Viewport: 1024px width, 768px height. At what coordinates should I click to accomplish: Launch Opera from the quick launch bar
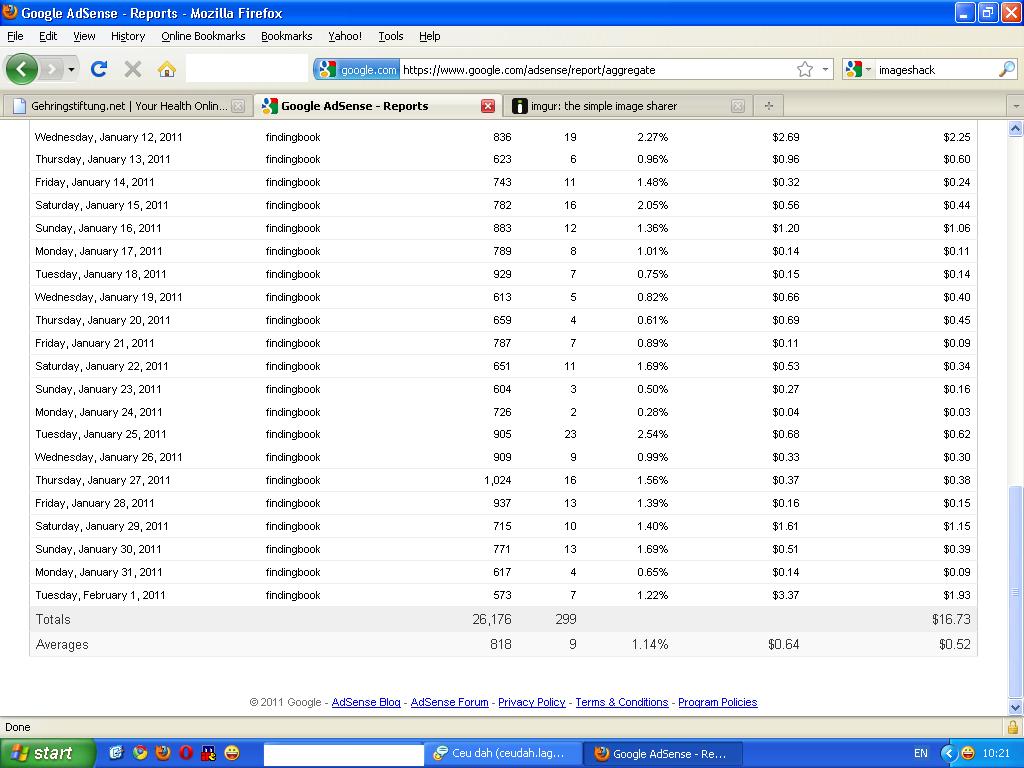pyautogui.click(x=186, y=753)
